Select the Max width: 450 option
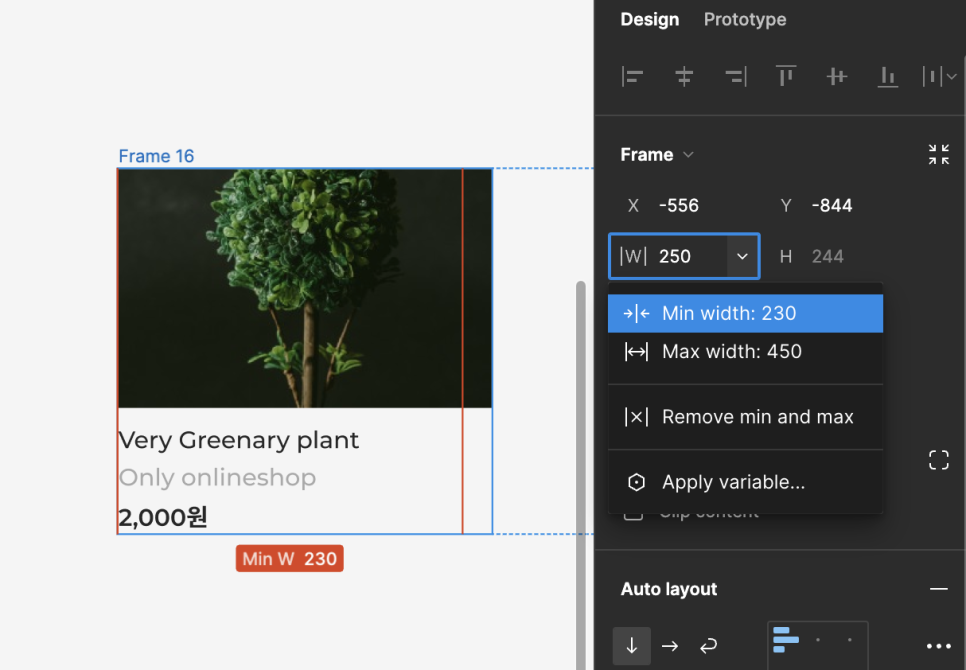 [745, 352]
